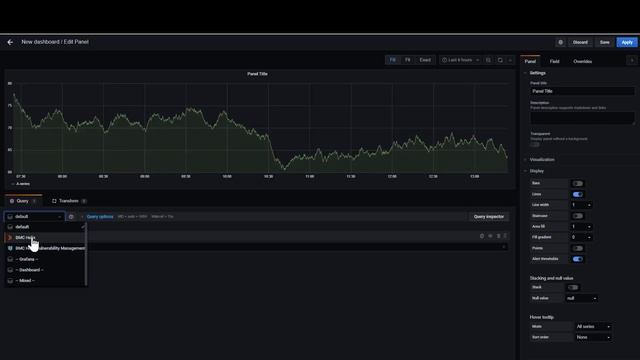
Task: Click the BMC Helix data source icon
Action: [10, 238]
